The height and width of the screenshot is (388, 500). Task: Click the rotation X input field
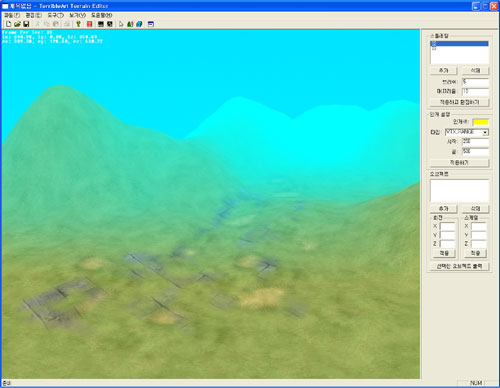[447, 226]
